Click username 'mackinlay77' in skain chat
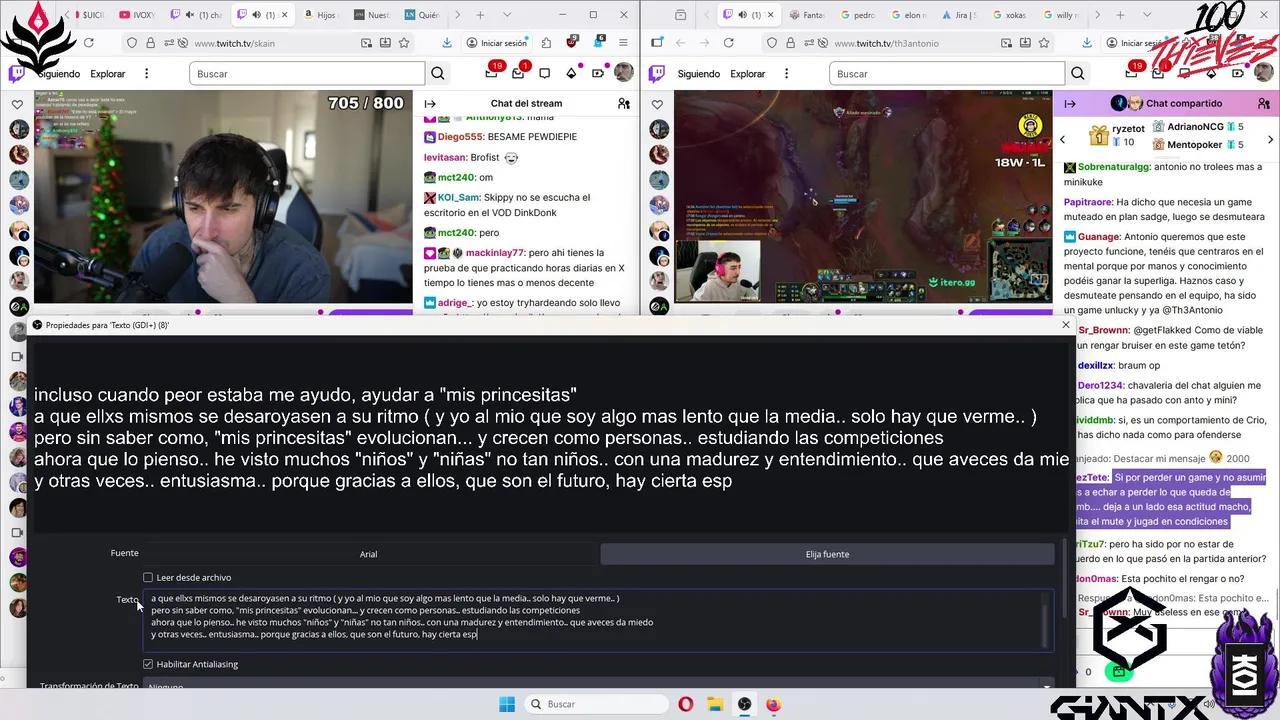 [495, 253]
